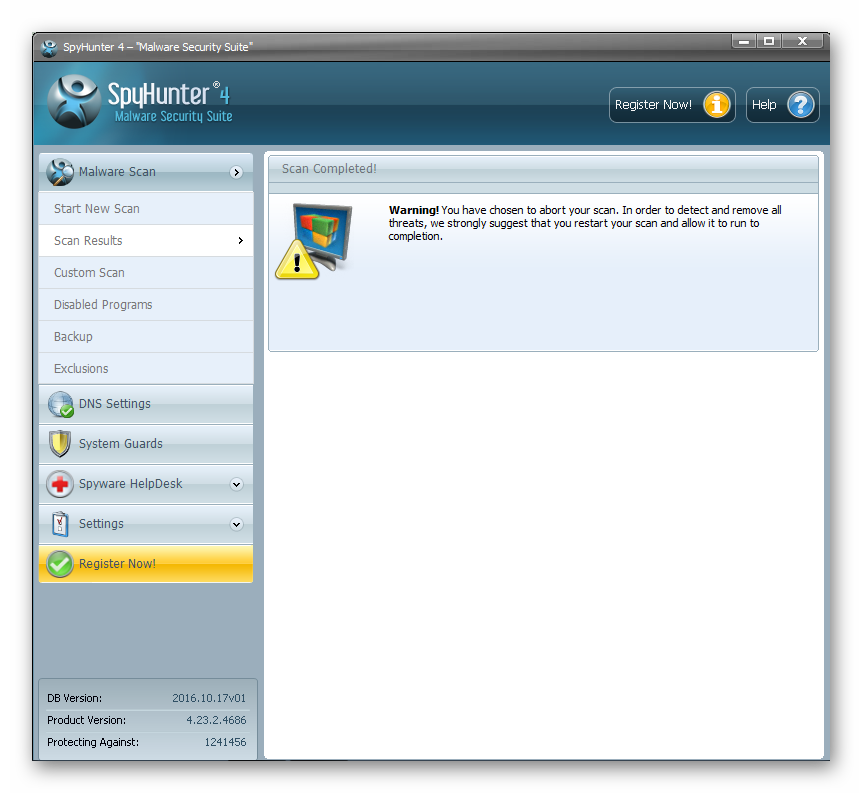The image size is (862, 793).
Task: Open DNS Settings panel
Action: click(146, 404)
